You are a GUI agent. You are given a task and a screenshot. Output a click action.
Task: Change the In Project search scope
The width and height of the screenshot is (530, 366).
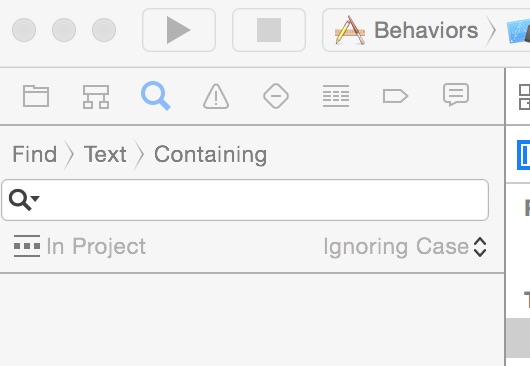80,246
